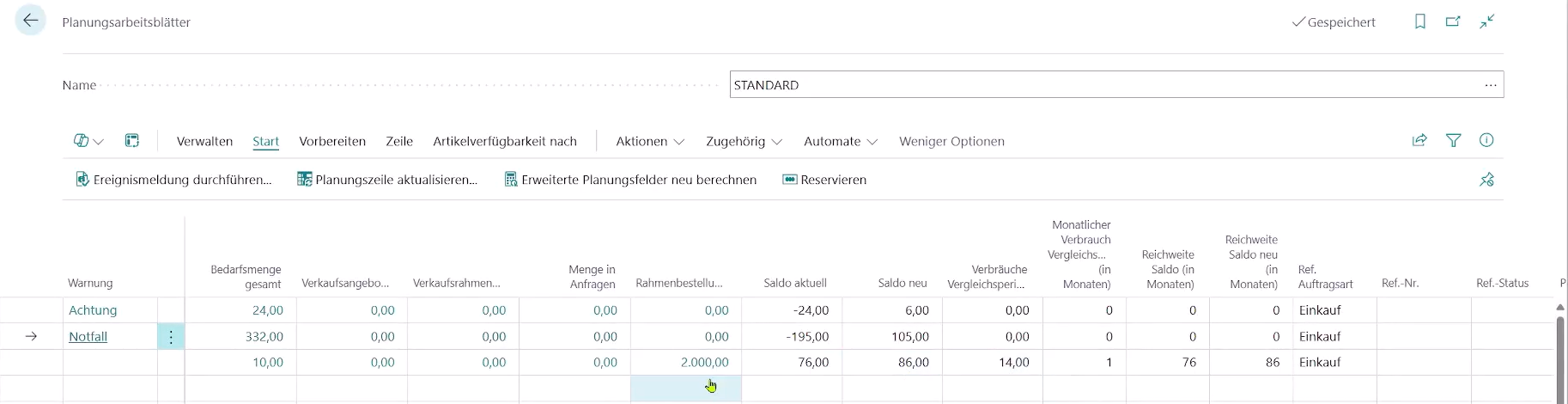1568x404 pixels.
Task: Expand the Automate dropdown
Action: click(841, 141)
